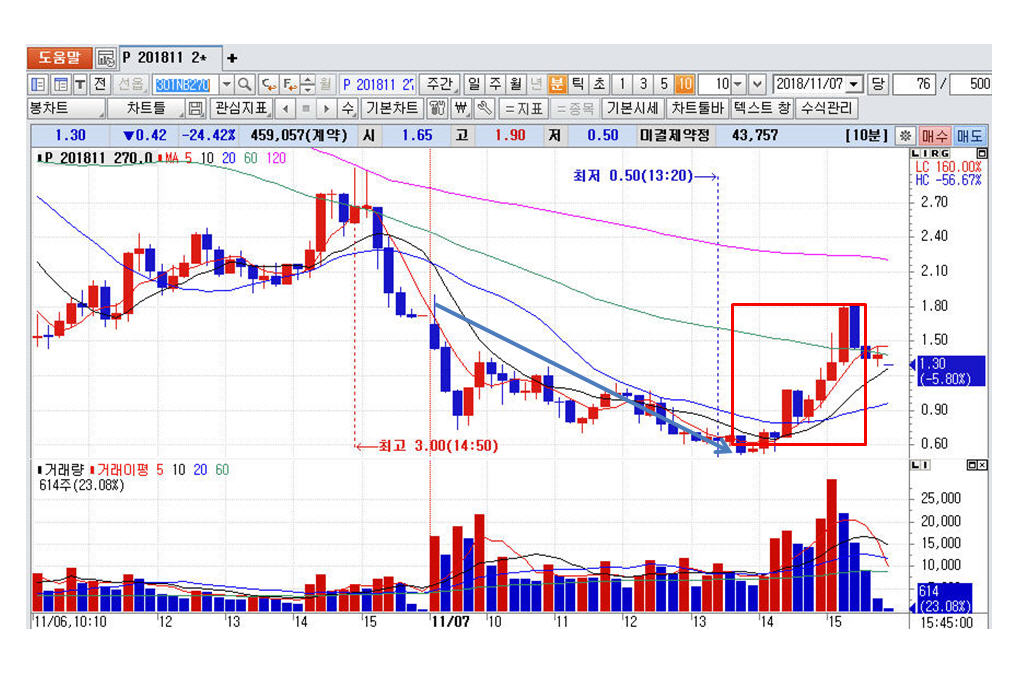1016x691 pixels.
Task: Open the chart tools icon after 기본차트
Action: (437, 108)
